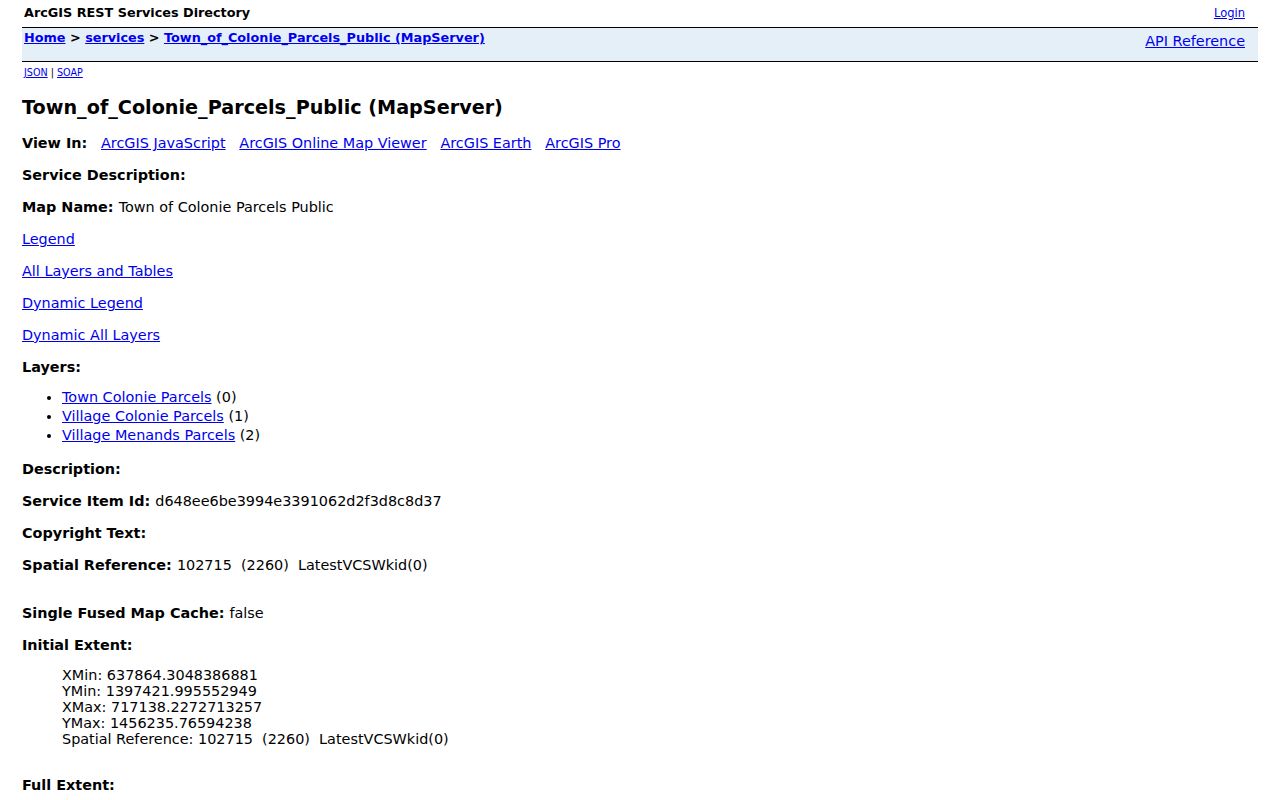This screenshot has height=800, width=1280.
Task: Open All Layers and Tables
Action: 97,271
